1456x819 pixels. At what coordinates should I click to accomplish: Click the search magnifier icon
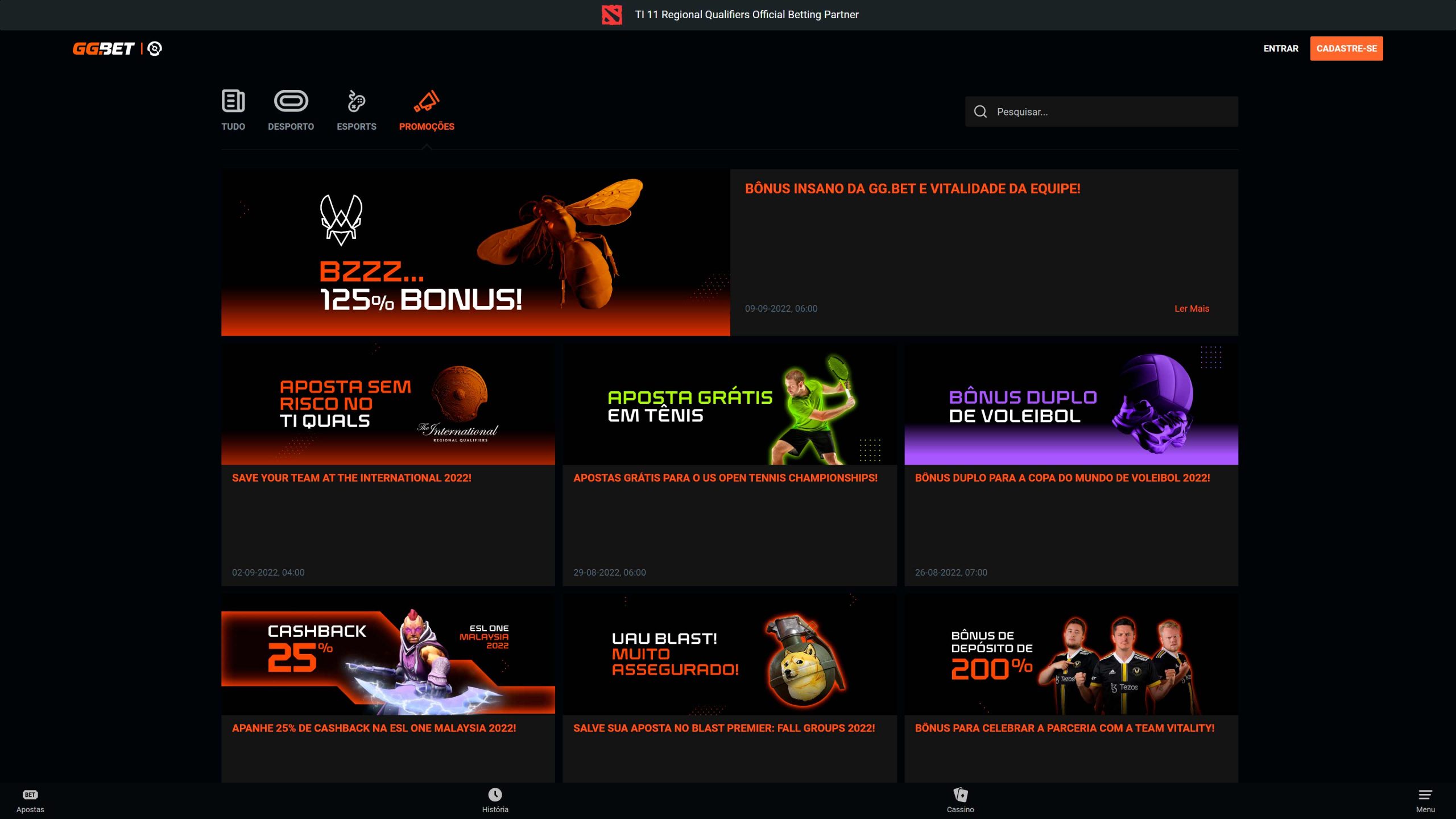[981, 111]
